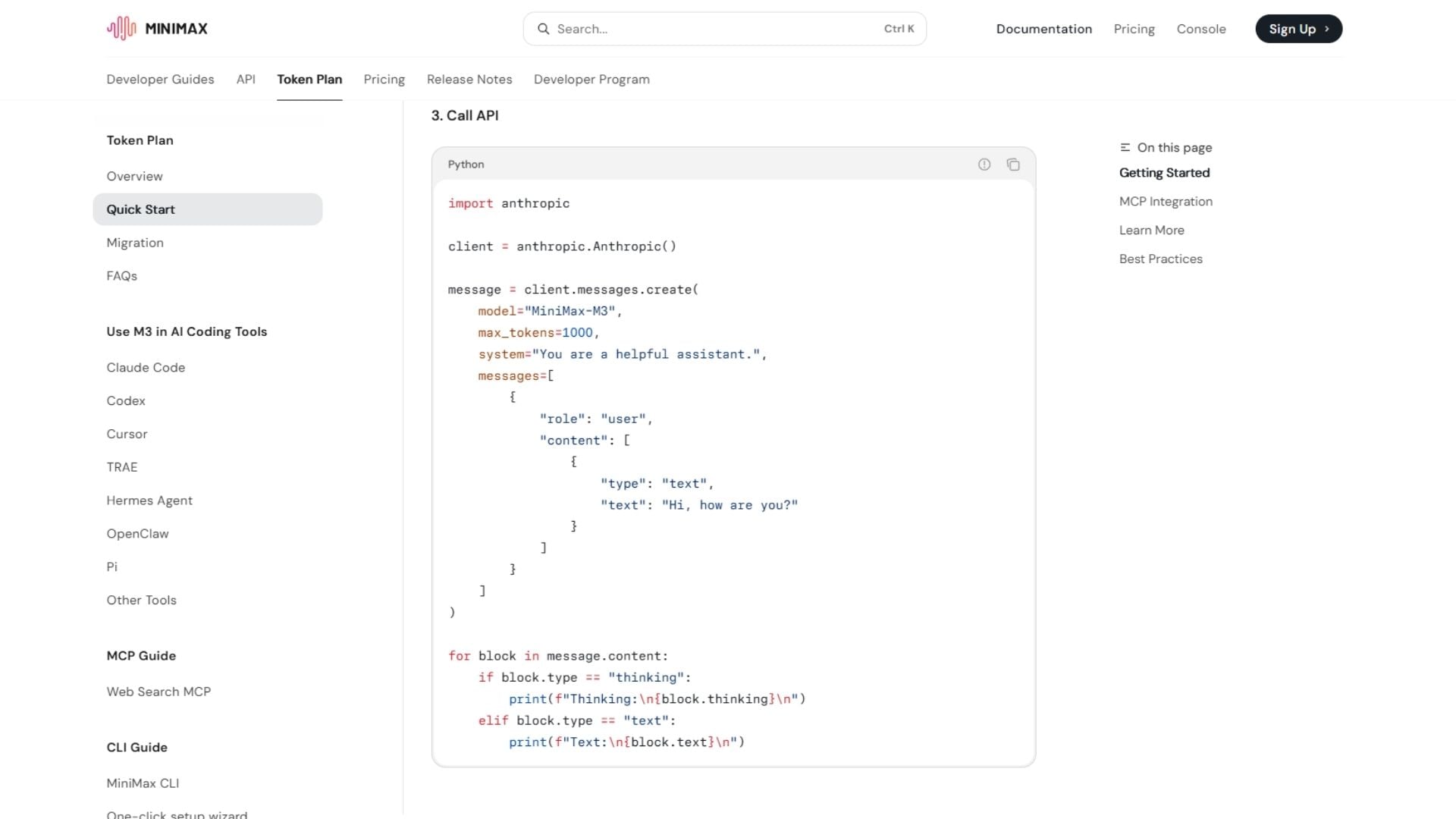Focus the Search input field
Viewport: 1456px width, 819px height.
pos(724,29)
